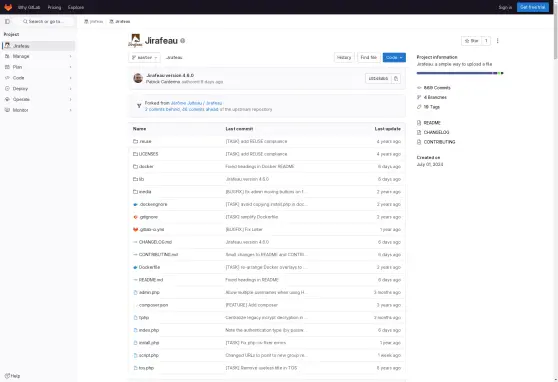Click the repository languages color bar

460,73
